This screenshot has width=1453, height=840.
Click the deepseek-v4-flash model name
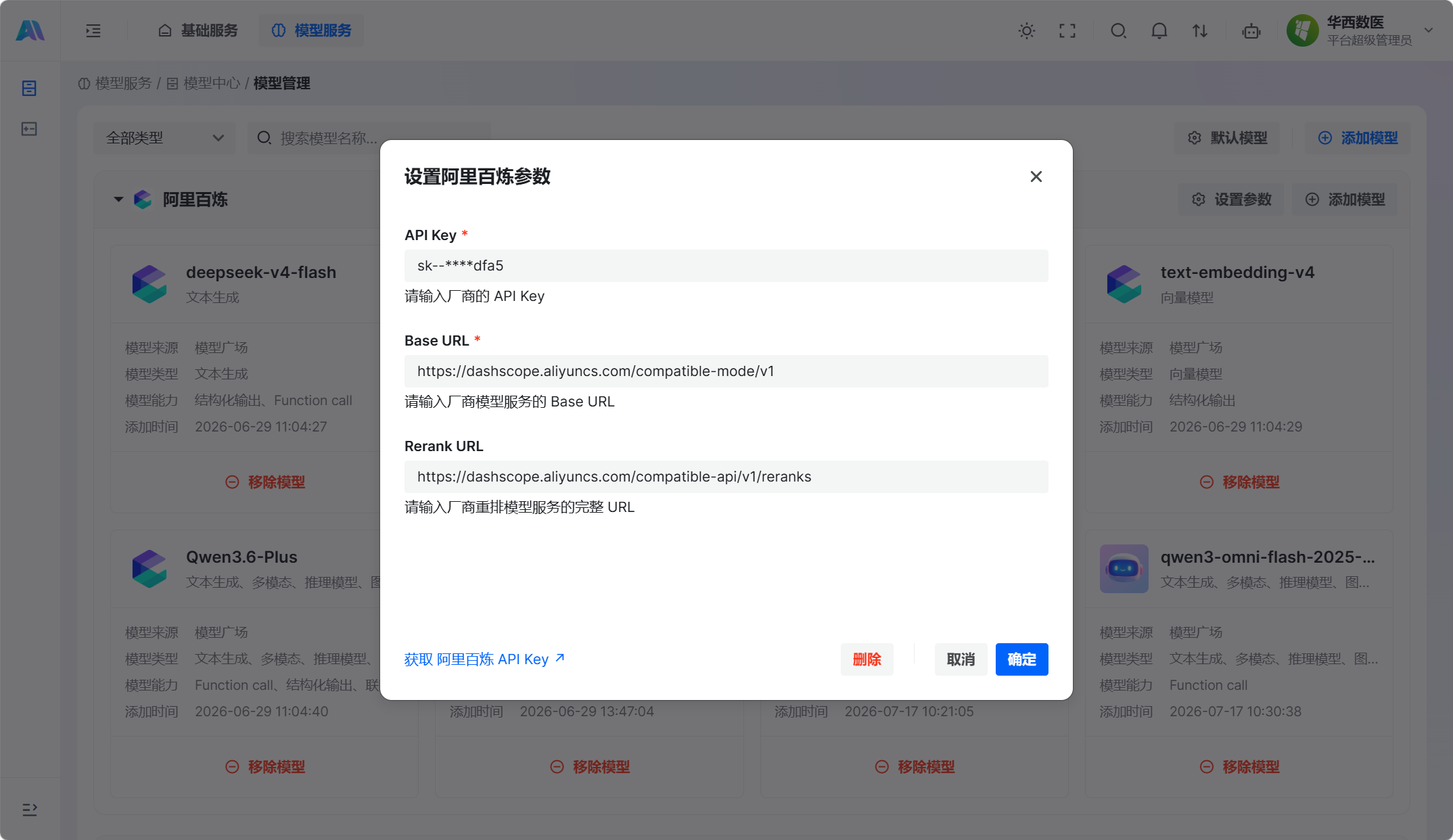pyautogui.click(x=261, y=273)
